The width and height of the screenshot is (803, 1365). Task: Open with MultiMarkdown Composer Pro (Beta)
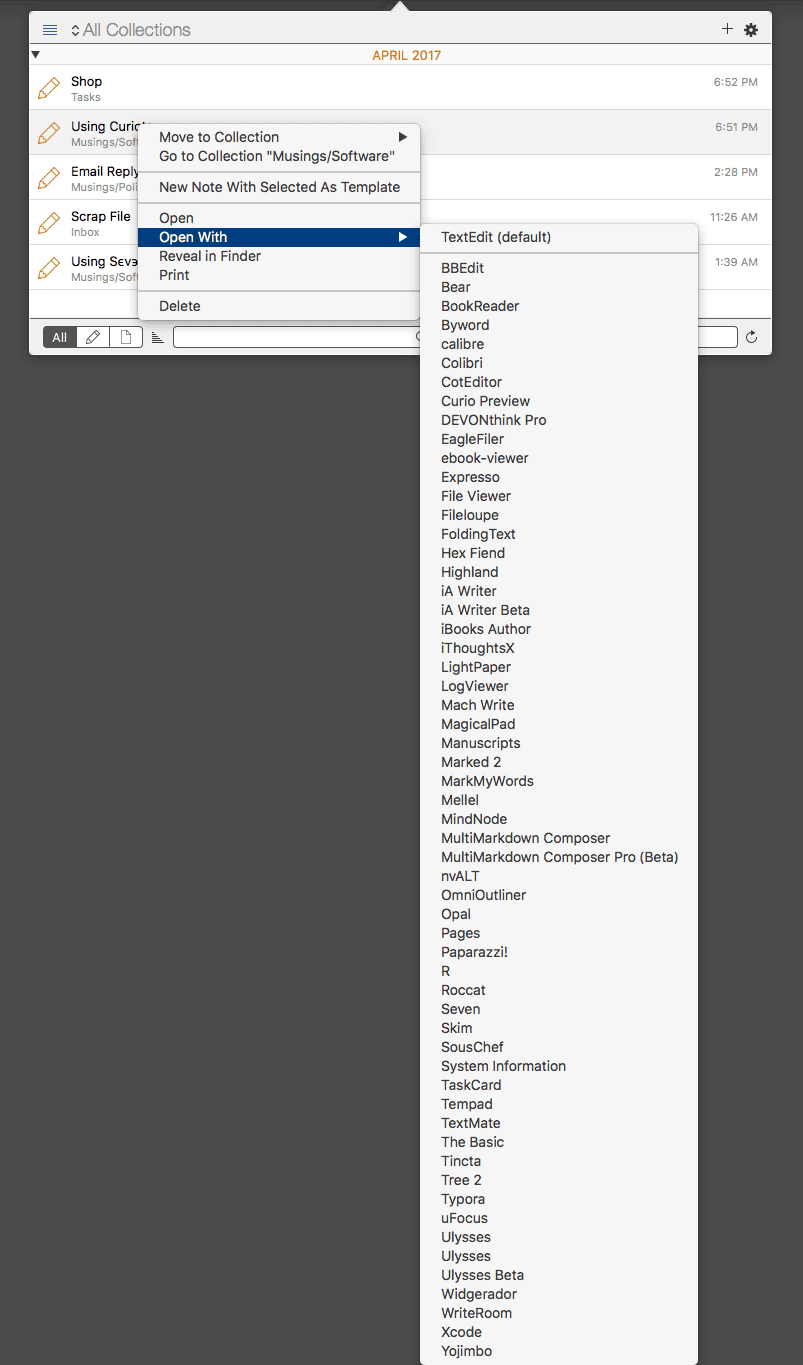(x=559, y=857)
